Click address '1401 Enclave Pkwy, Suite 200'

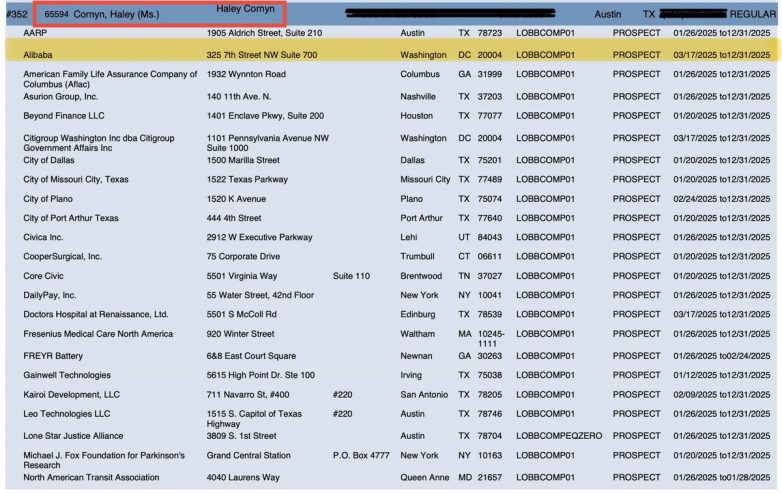coord(265,116)
